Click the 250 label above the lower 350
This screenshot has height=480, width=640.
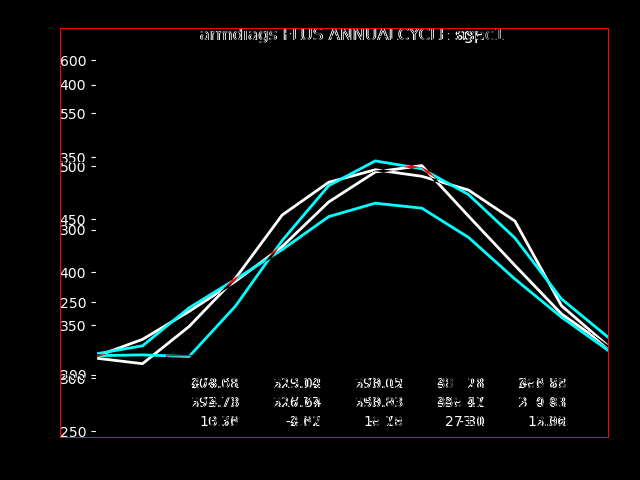point(73,303)
